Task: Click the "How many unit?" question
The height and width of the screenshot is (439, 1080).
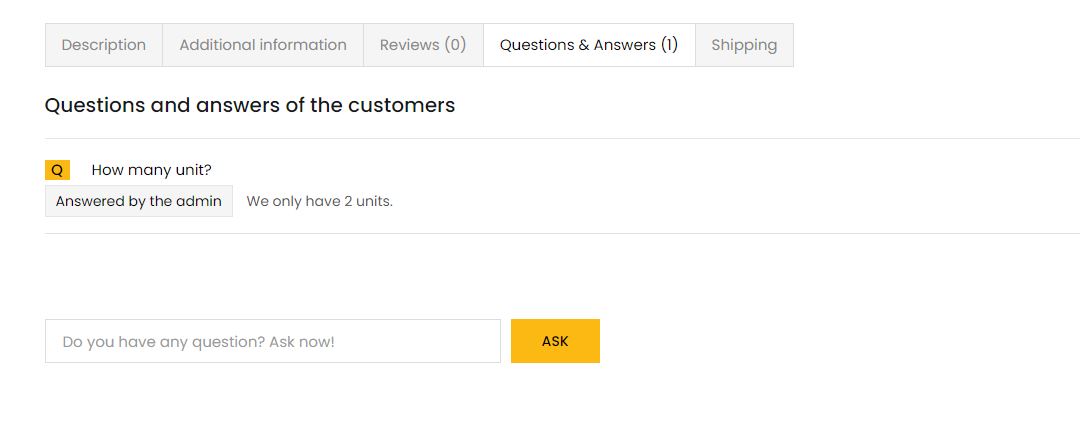Action: point(151,170)
